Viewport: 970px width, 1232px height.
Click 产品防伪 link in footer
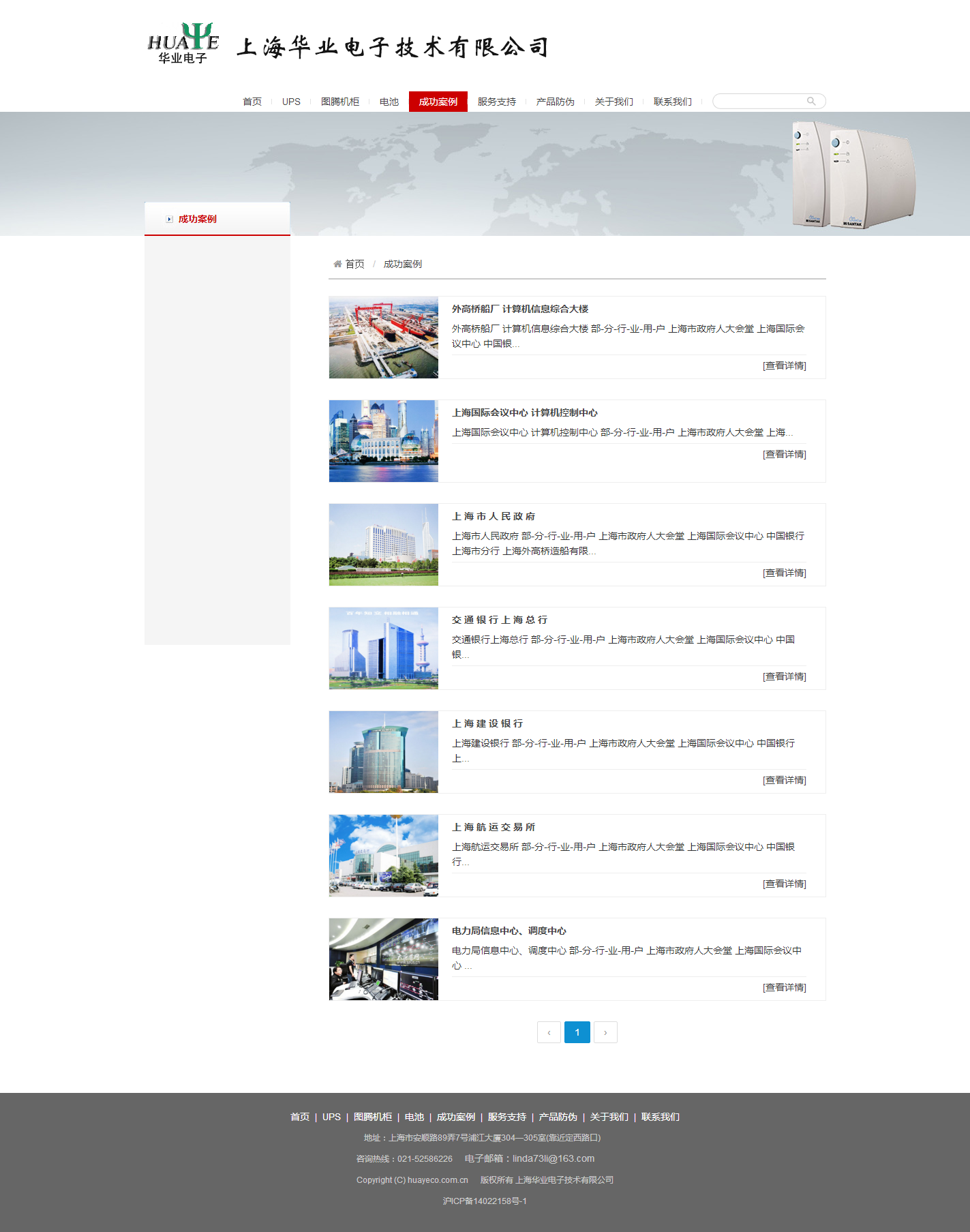(x=558, y=1117)
